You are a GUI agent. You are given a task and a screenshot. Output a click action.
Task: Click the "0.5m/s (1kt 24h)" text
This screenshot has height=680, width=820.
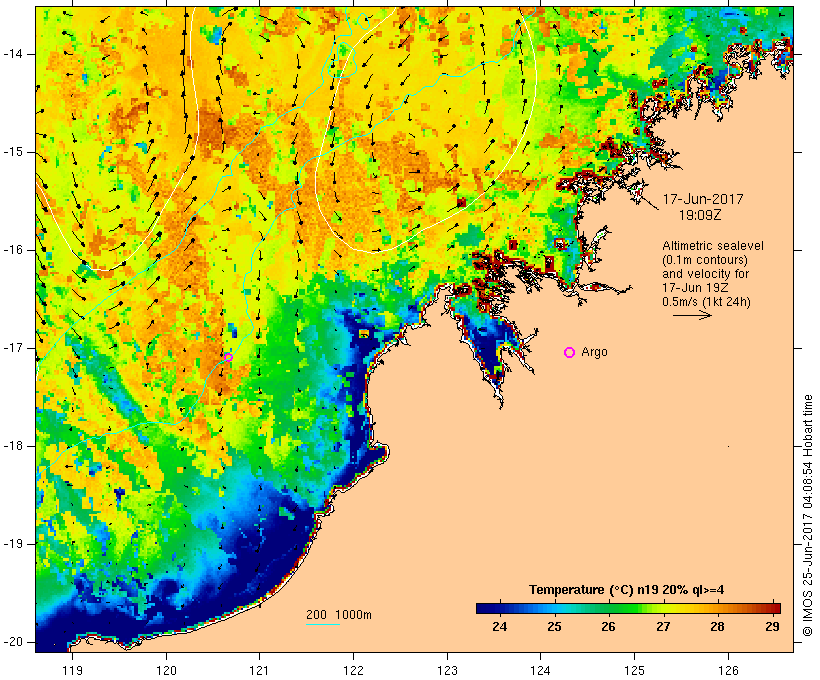click(706, 302)
